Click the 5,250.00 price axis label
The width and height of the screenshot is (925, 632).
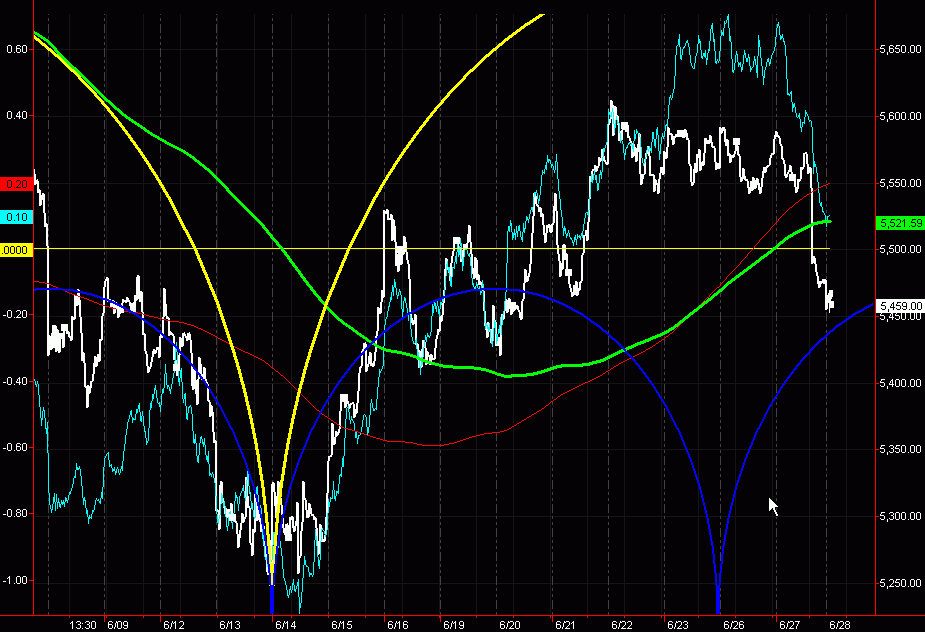click(900, 583)
